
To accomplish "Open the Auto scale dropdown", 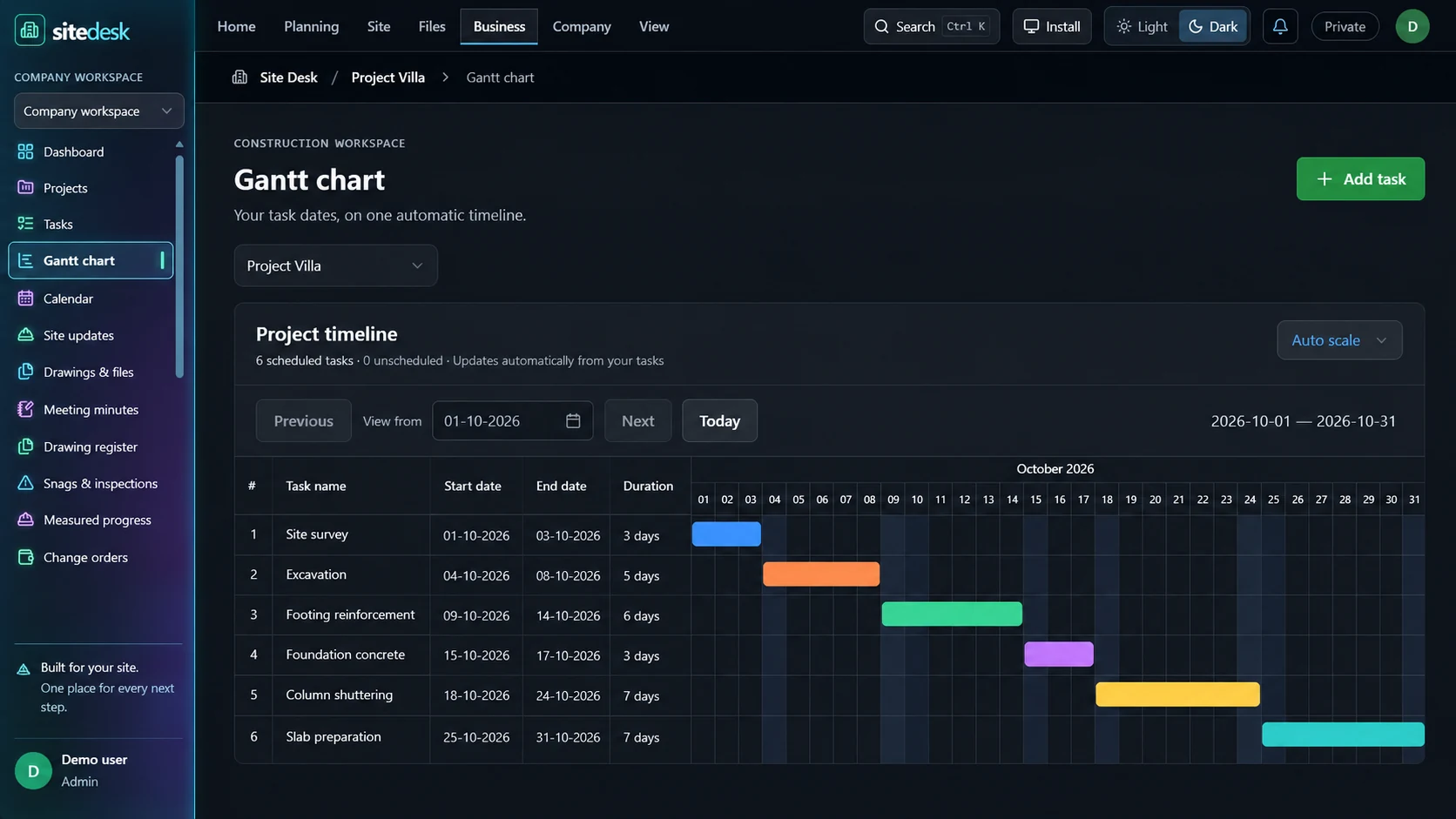I will click(x=1339, y=340).
